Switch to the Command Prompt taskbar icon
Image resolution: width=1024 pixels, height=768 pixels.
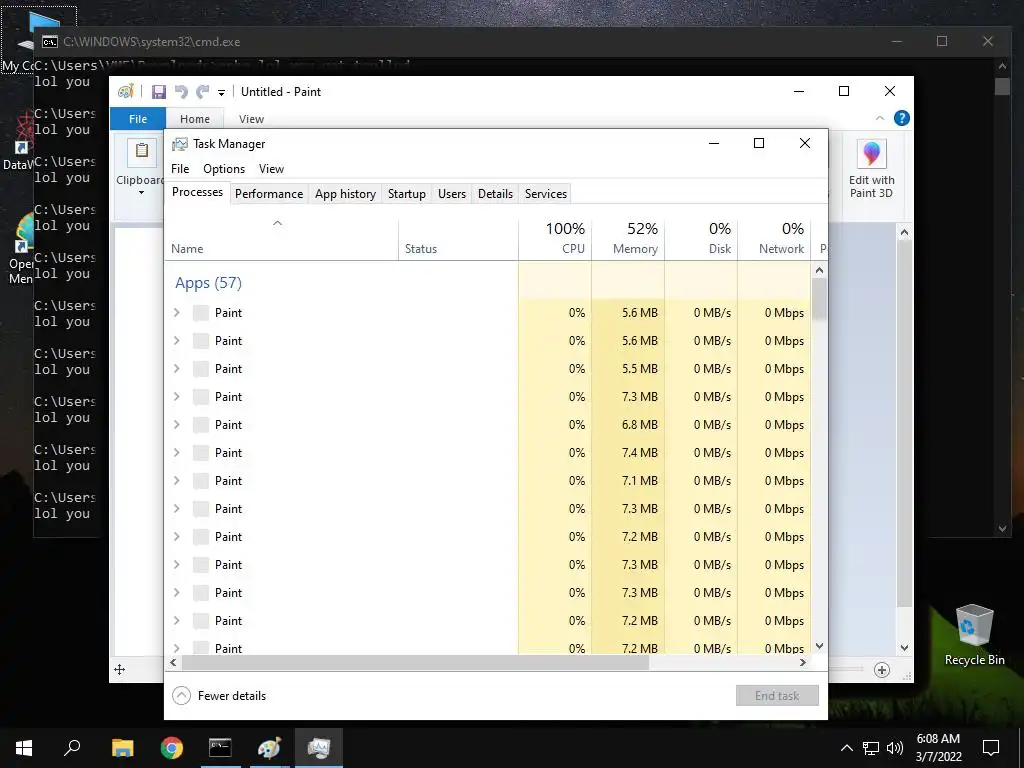(220, 748)
